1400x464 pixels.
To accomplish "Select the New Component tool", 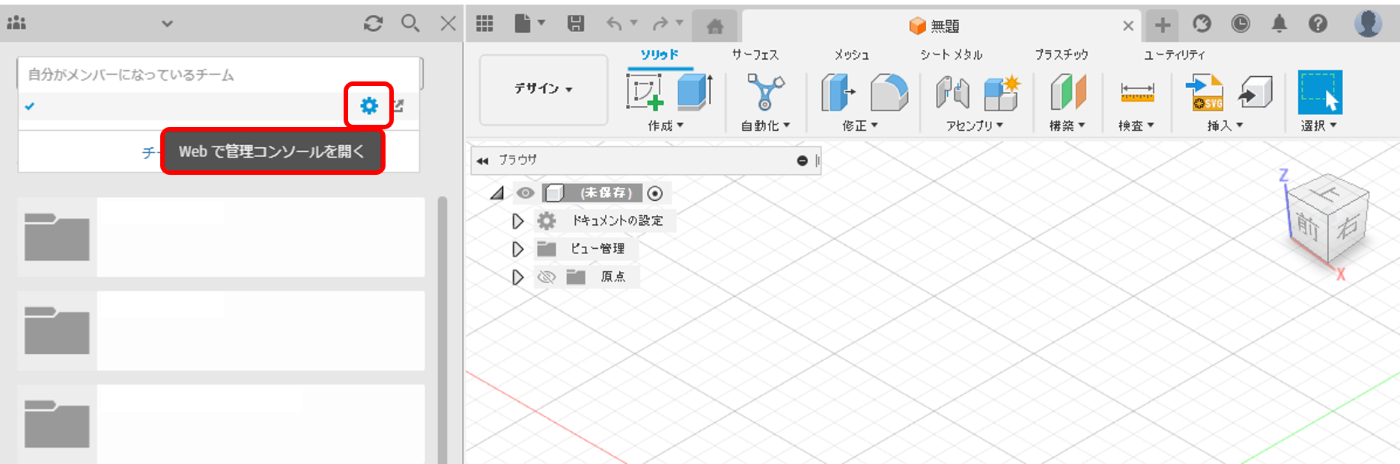I will click(x=1001, y=92).
